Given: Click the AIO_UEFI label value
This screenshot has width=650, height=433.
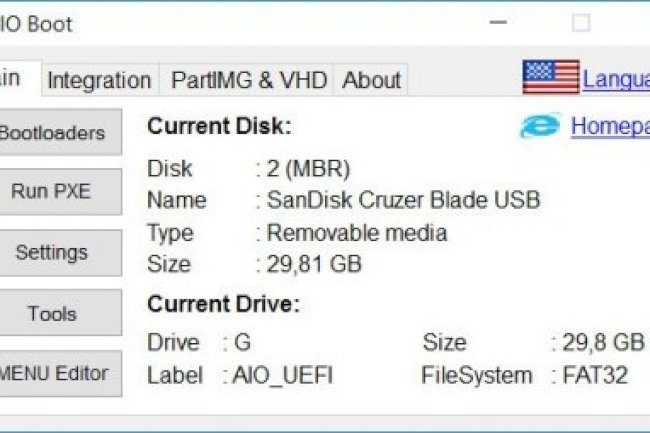Looking at the screenshot, I should [282, 376].
